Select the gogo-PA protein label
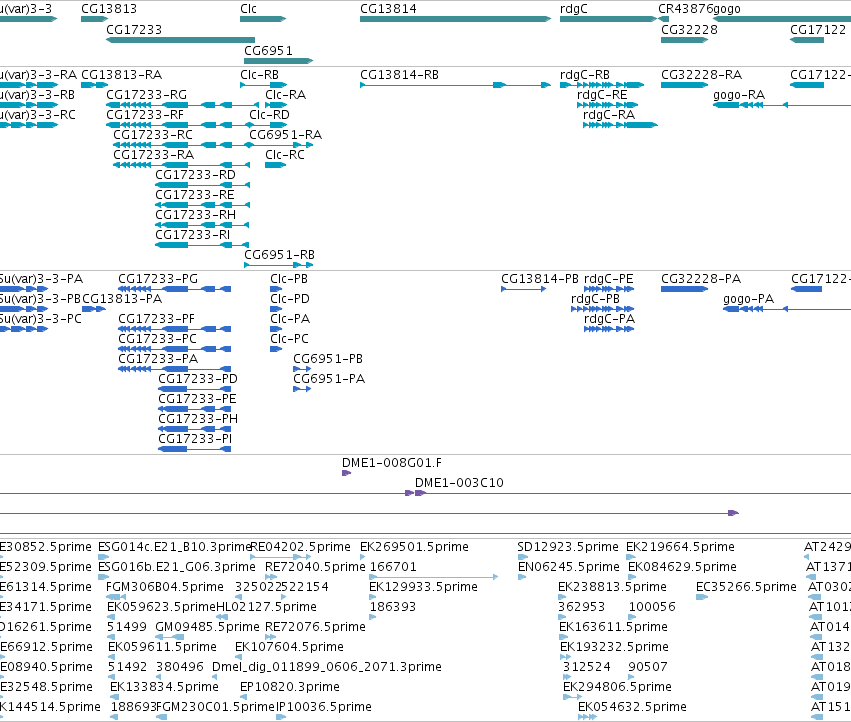Screen dimensions: 851x722 point(748,299)
